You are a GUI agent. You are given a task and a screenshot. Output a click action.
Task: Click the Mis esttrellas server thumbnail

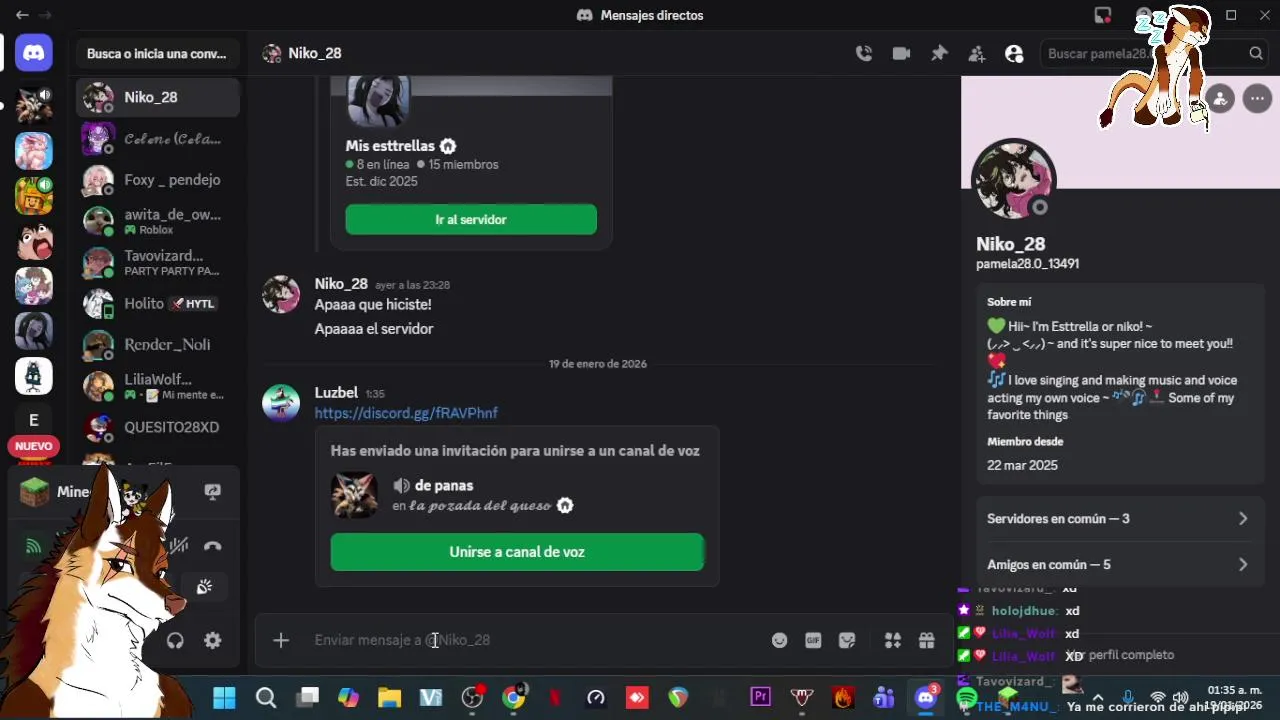tap(378, 100)
